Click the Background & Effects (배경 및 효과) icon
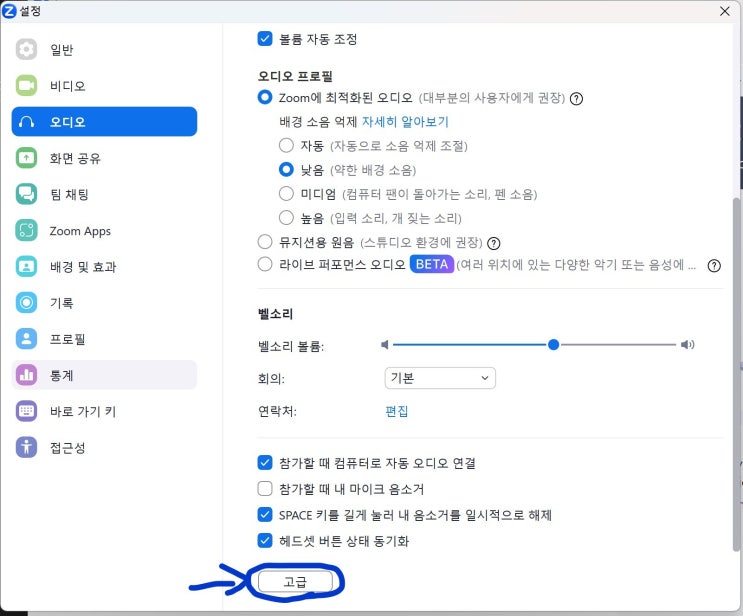 (26, 266)
